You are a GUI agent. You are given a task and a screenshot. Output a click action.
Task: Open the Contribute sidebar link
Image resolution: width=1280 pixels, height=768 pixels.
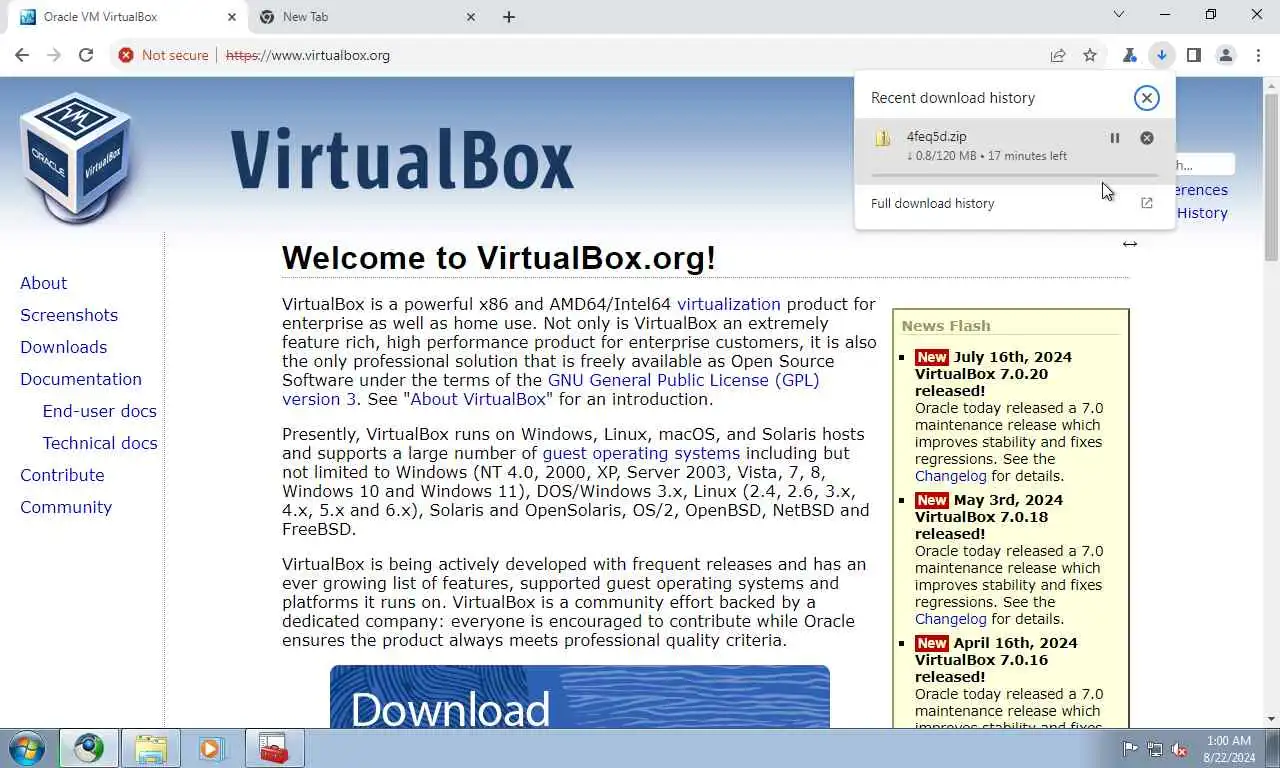(x=62, y=475)
